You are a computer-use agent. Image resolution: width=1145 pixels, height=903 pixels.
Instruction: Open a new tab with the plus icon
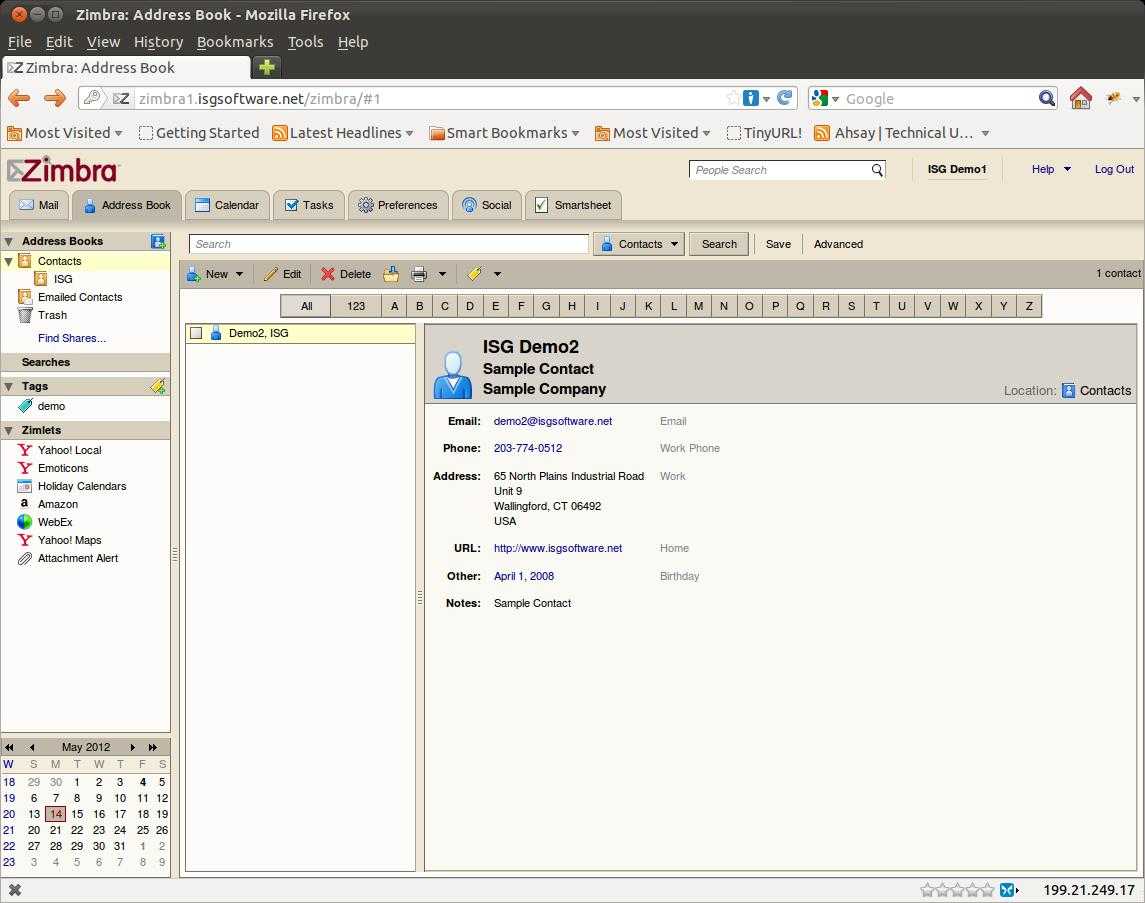pos(267,67)
